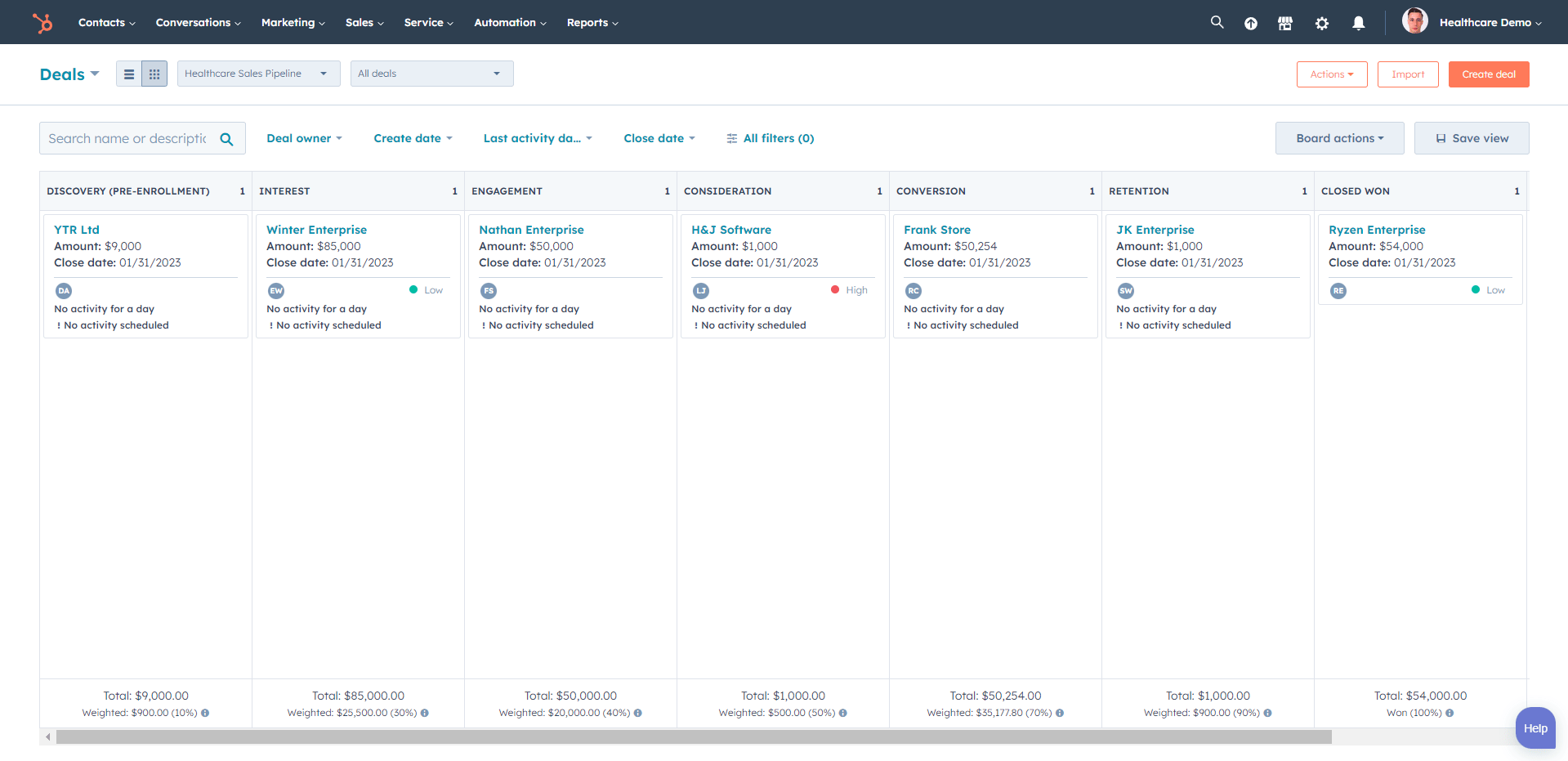Click info icon beside Weighted $900.00 (90%)
The height and width of the screenshot is (761, 1568).
tap(1268, 713)
